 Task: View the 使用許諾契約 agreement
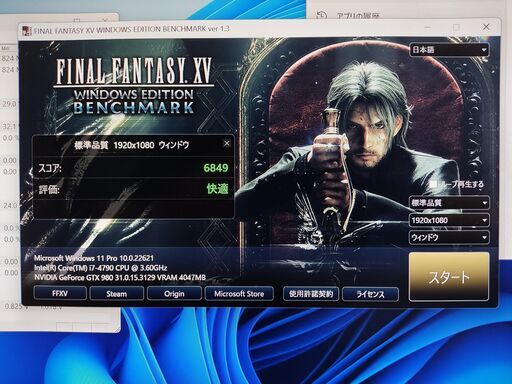[x=311, y=294]
